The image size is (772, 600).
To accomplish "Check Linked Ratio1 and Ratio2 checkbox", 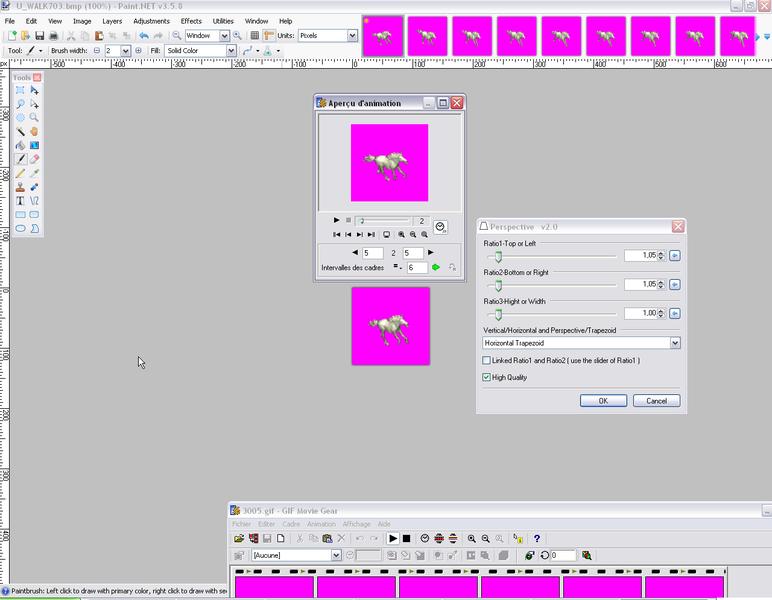I will [x=486, y=360].
